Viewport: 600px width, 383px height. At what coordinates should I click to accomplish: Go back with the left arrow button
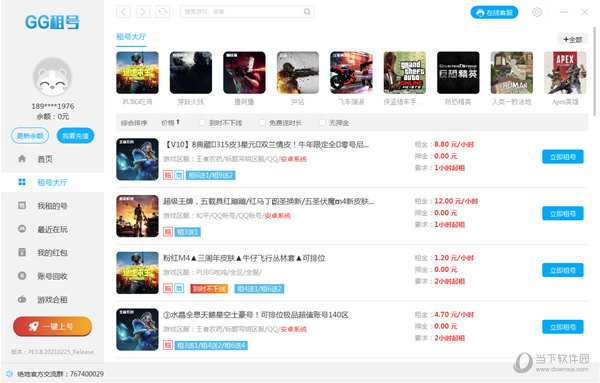click(123, 12)
